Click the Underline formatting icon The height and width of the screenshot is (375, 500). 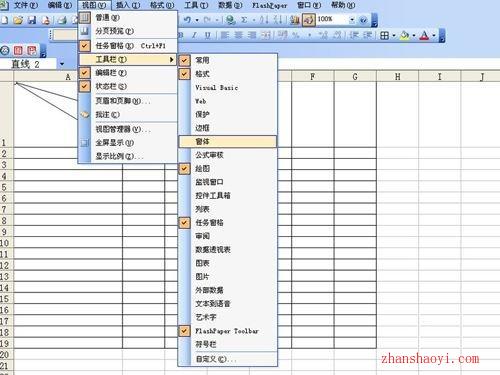tap(208, 35)
